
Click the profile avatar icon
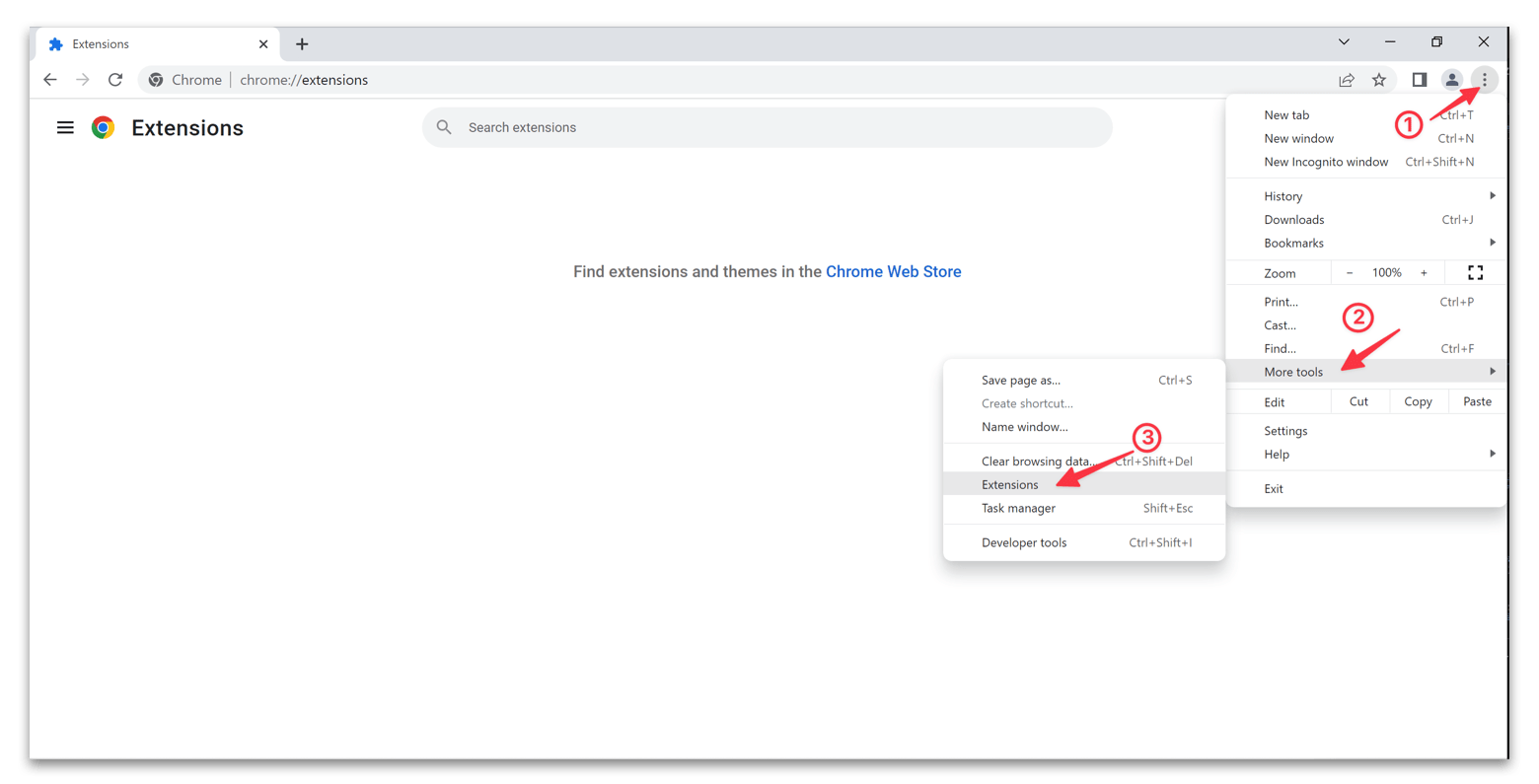tap(1451, 80)
